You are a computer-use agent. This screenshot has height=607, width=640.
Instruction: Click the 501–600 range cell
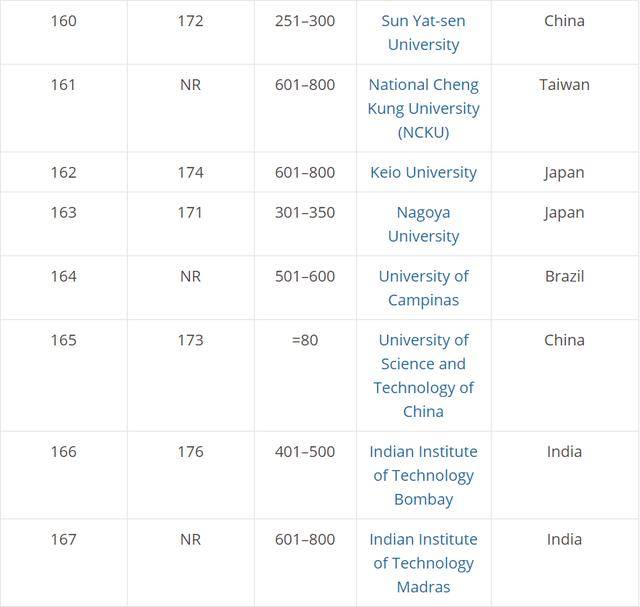(x=305, y=287)
